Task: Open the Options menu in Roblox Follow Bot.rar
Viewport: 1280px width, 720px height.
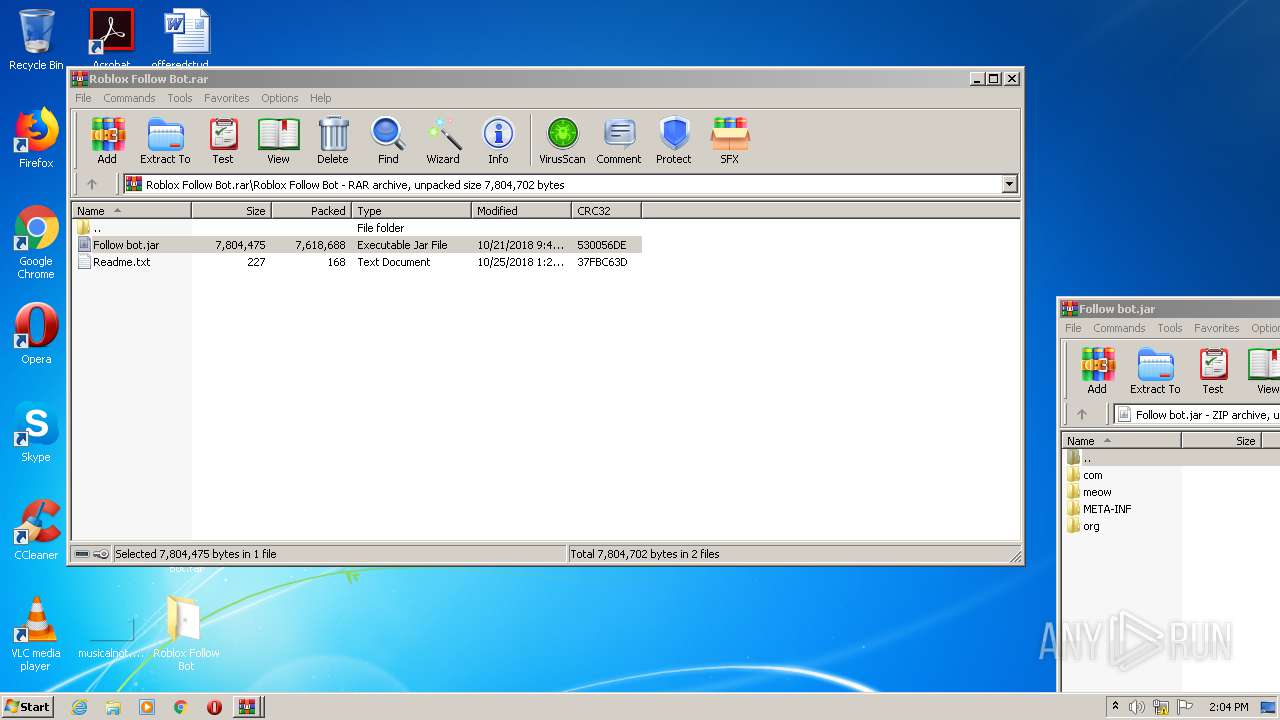Action: point(280,98)
